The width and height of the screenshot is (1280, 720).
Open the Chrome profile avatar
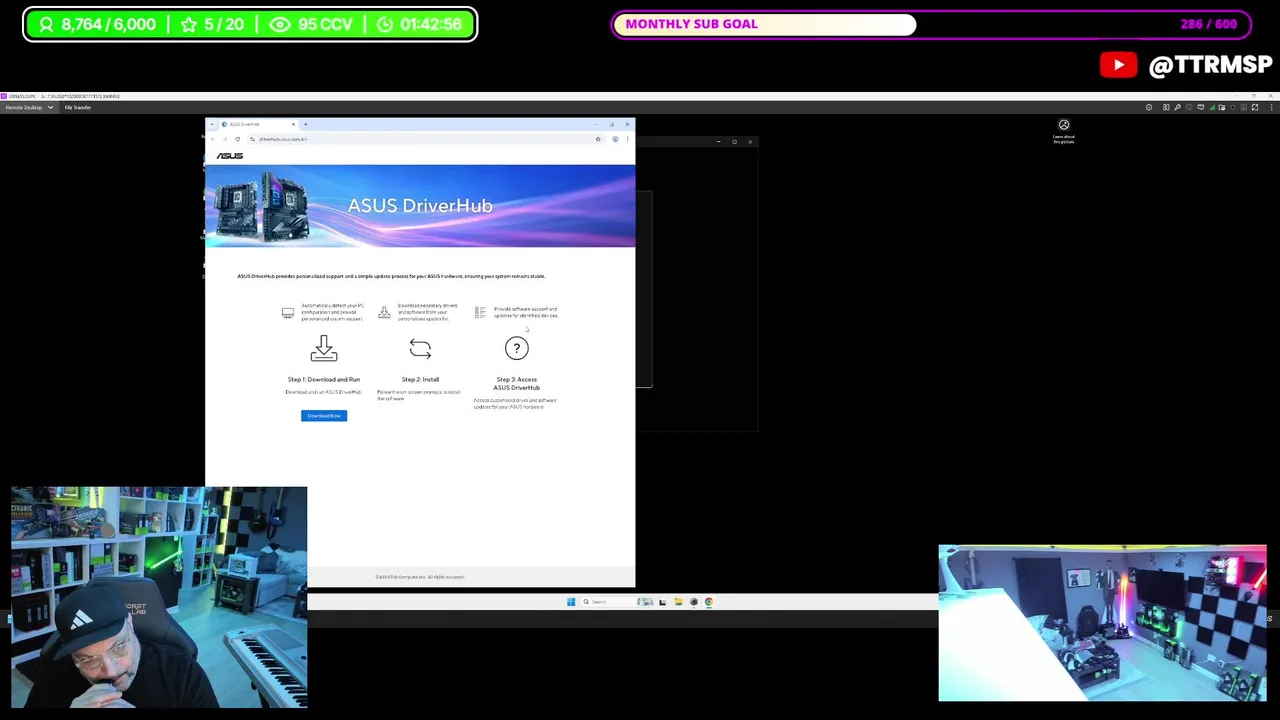[x=615, y=139]
